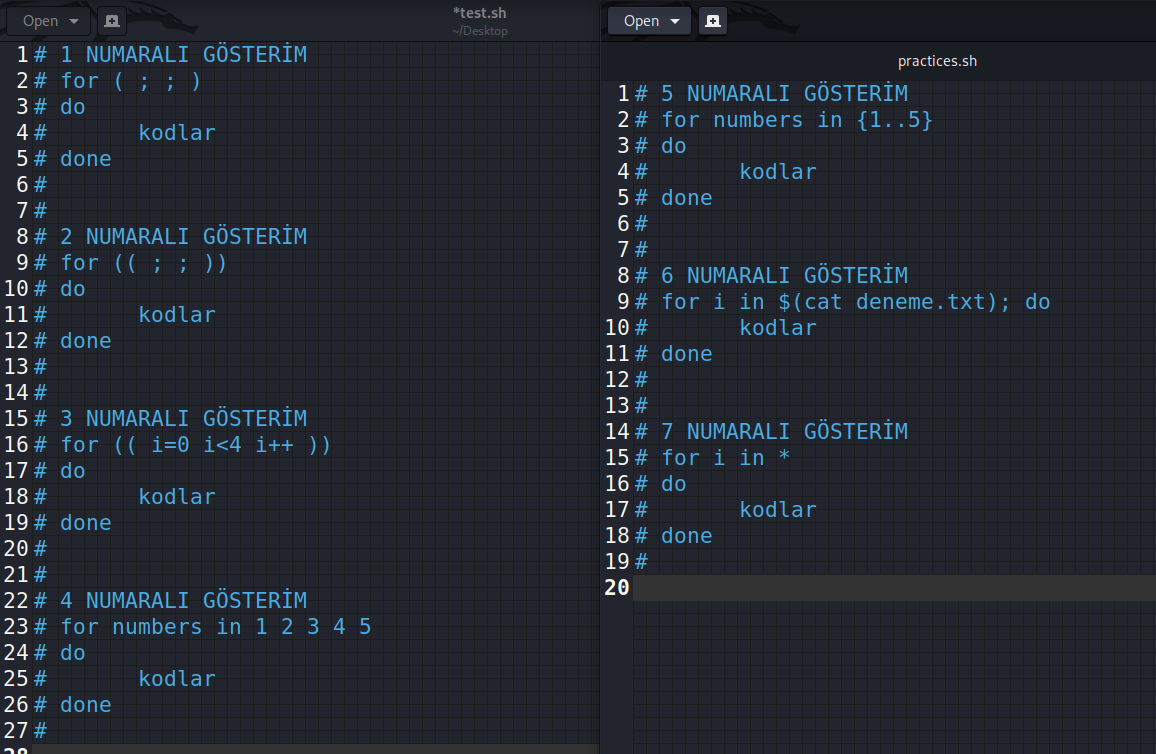Screen dimensions: 1156x754
Task: Select the practices.sh tab
Action: click(x=937, y=61)
